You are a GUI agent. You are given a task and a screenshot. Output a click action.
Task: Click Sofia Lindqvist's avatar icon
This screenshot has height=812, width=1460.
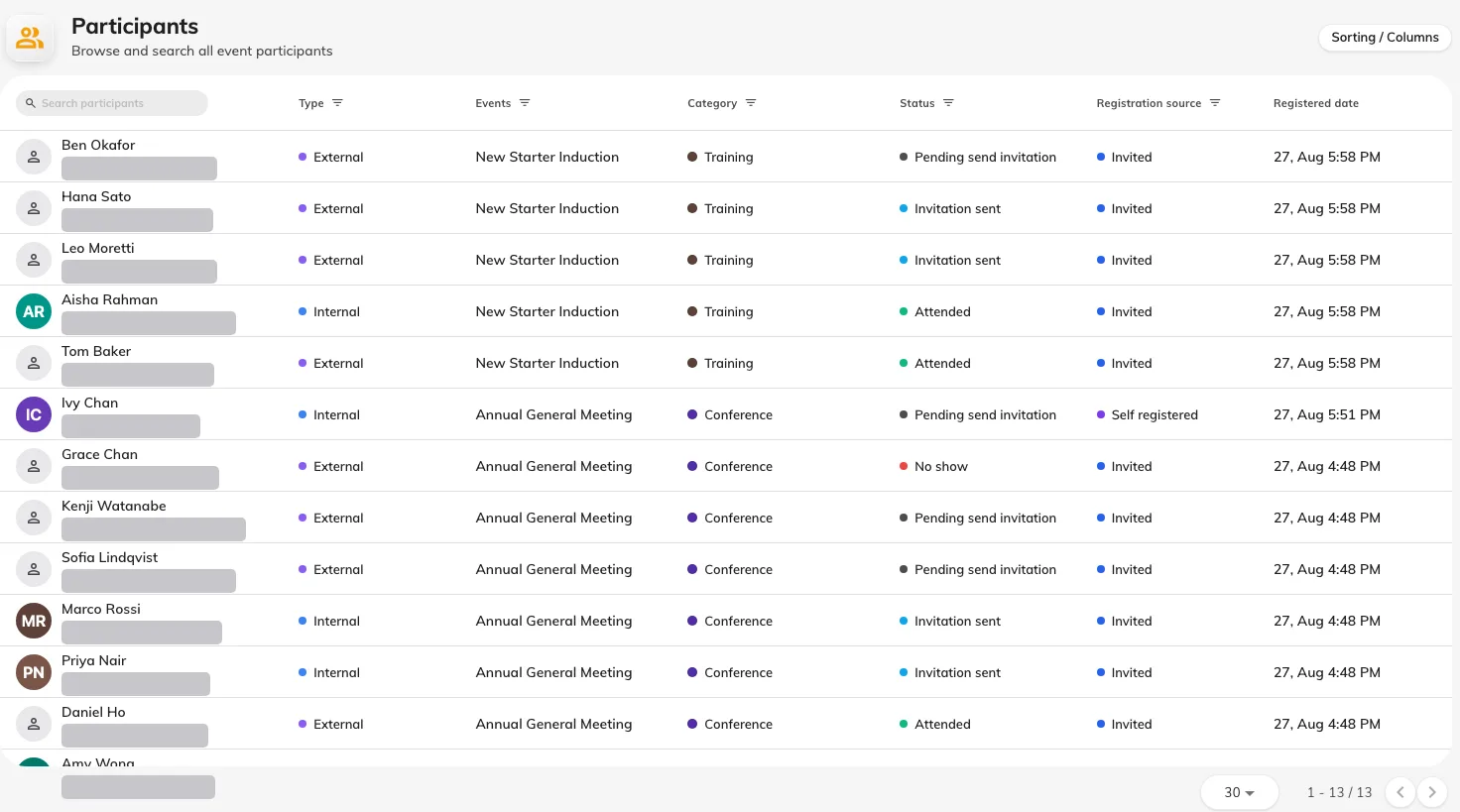[34, 569]
